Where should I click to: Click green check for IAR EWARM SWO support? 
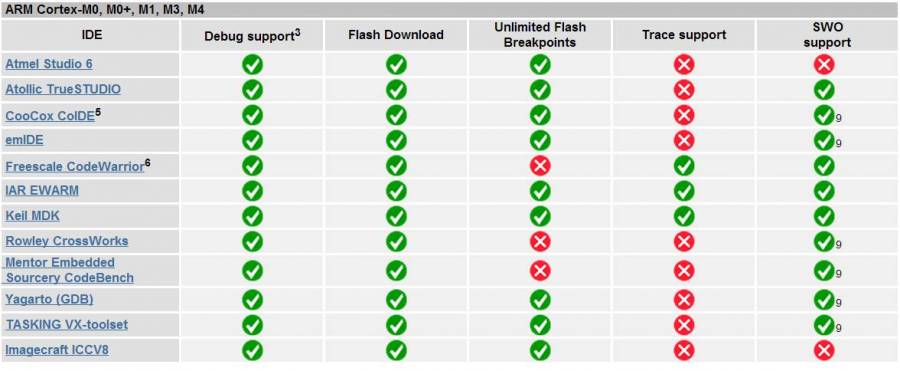point(824,191)
